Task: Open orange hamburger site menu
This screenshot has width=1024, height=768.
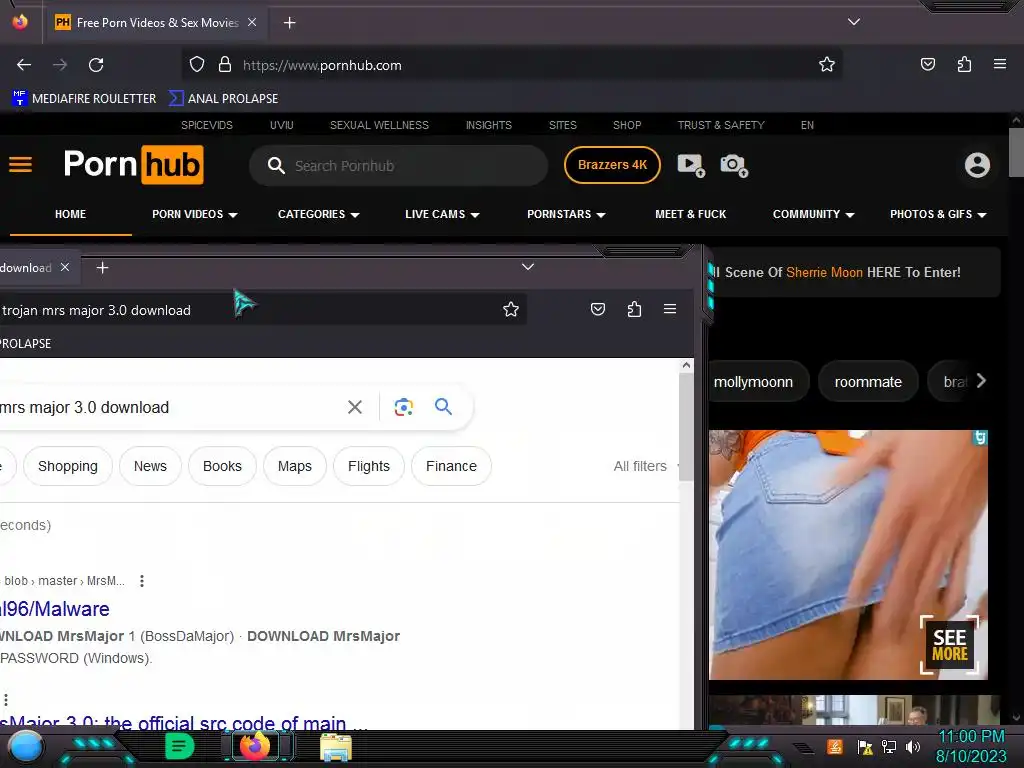Action: click(x=20, y=165)
